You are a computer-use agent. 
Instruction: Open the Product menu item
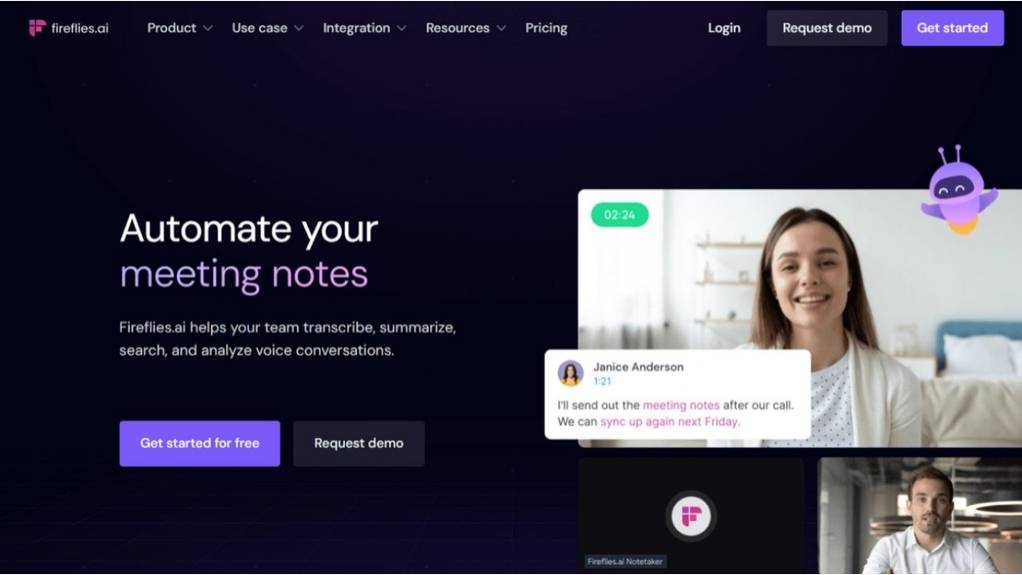[171, 28]
